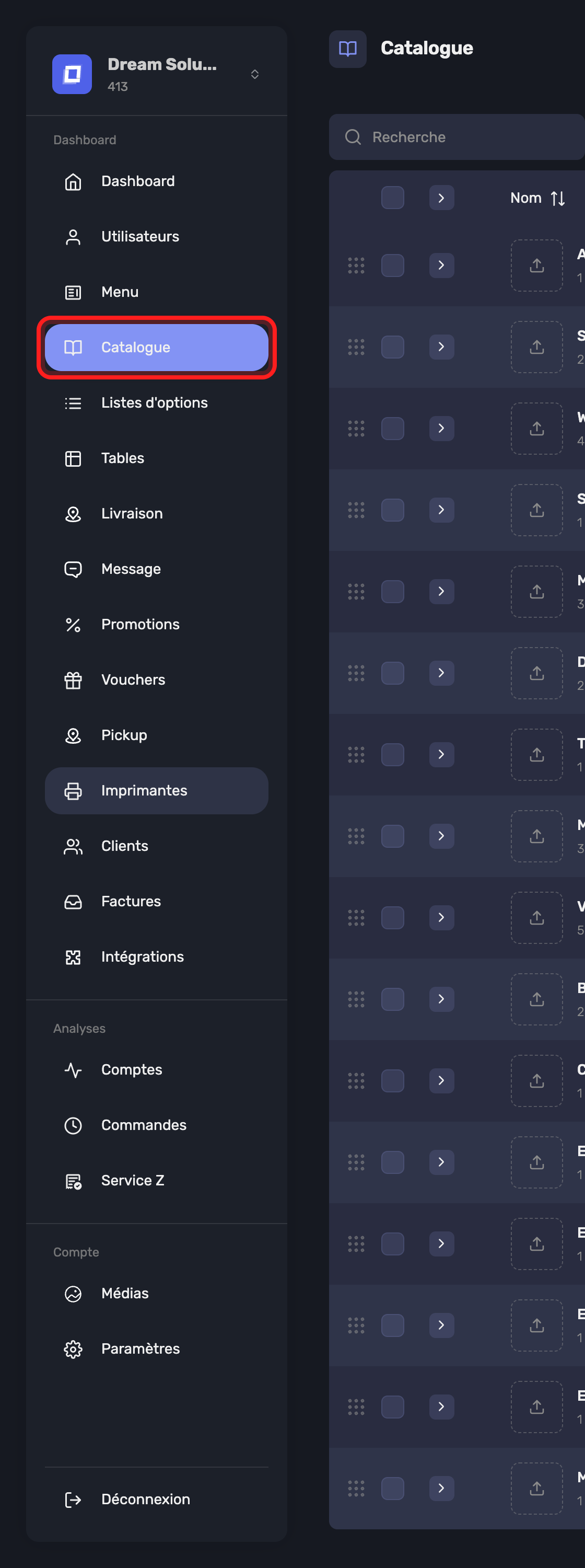Click the drag handle of the first catalogue row

point(356,266)
